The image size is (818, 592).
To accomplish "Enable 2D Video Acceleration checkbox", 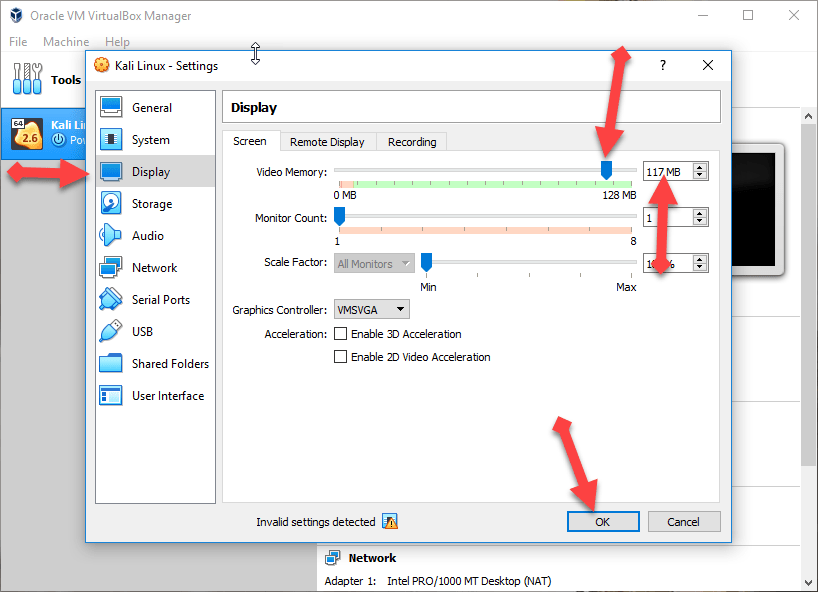I will coord(340,357).
